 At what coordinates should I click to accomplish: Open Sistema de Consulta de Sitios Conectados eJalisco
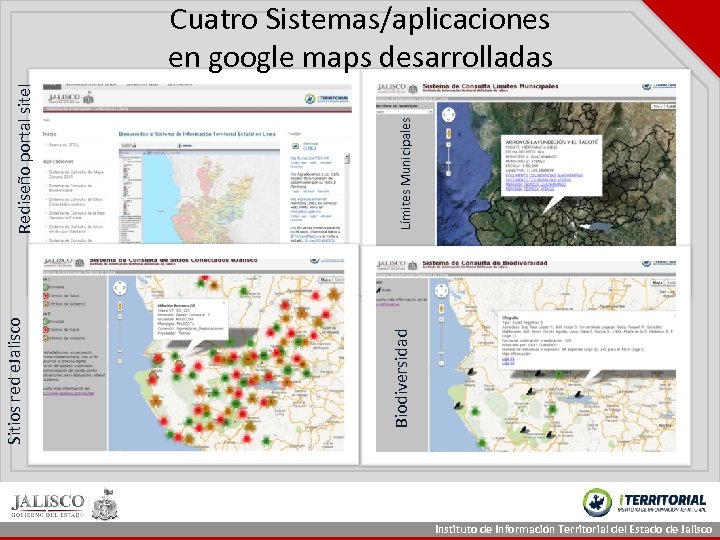[76, 202]
